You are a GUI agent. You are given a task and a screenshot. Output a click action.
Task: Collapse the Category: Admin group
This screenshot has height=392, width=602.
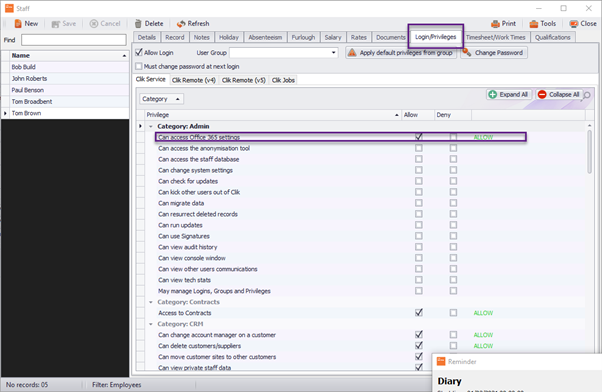click(151, 126)
